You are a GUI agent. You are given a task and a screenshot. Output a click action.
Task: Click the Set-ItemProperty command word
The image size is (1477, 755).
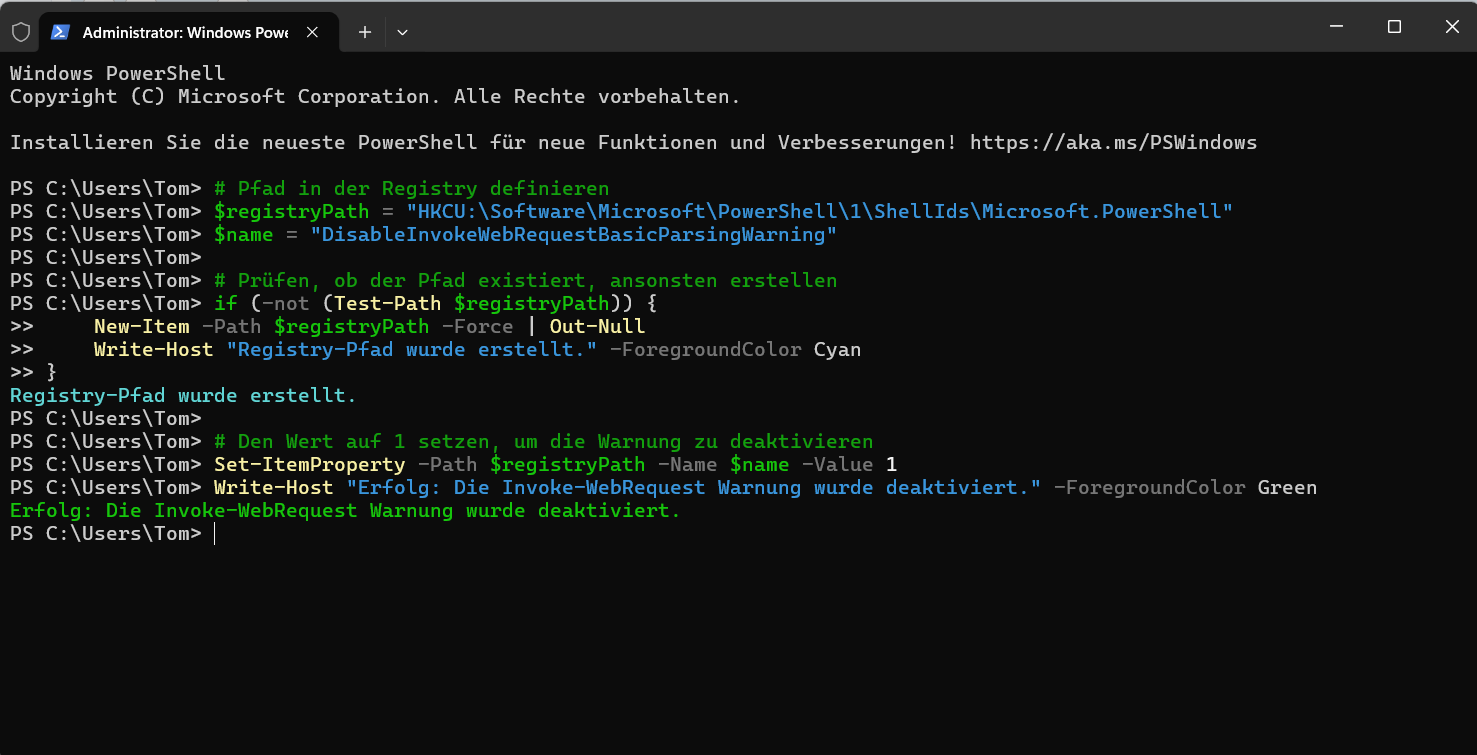[x=309, y=465]
